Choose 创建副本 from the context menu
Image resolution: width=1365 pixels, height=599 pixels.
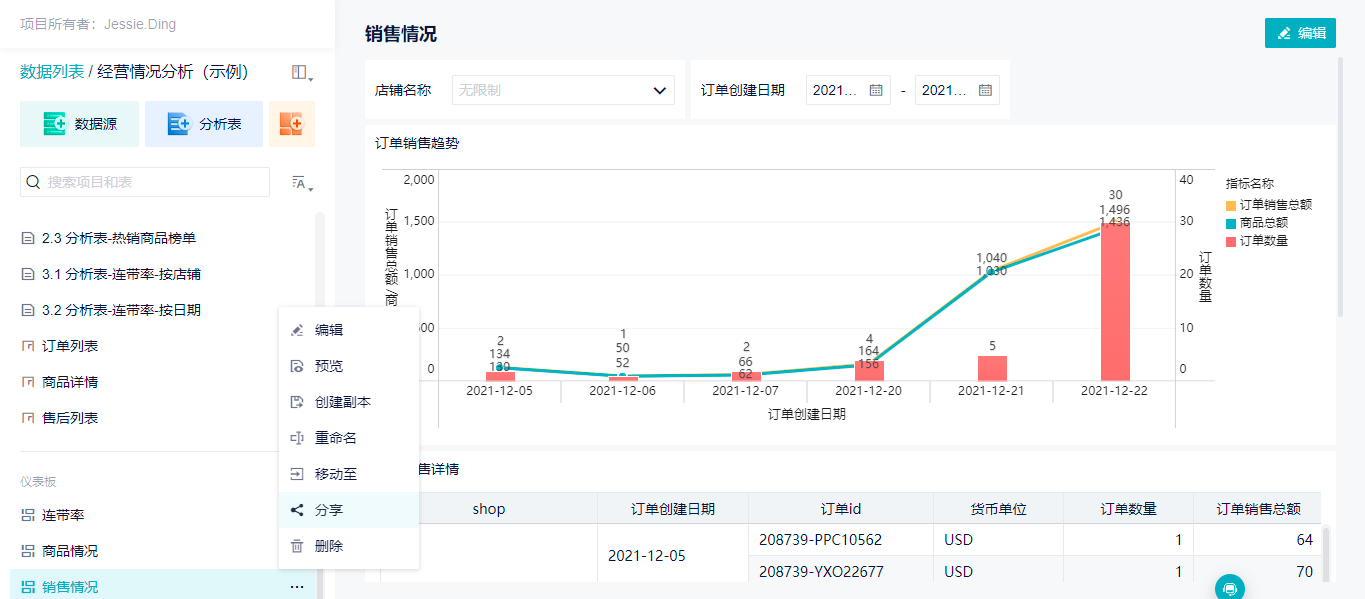(342, 402)
